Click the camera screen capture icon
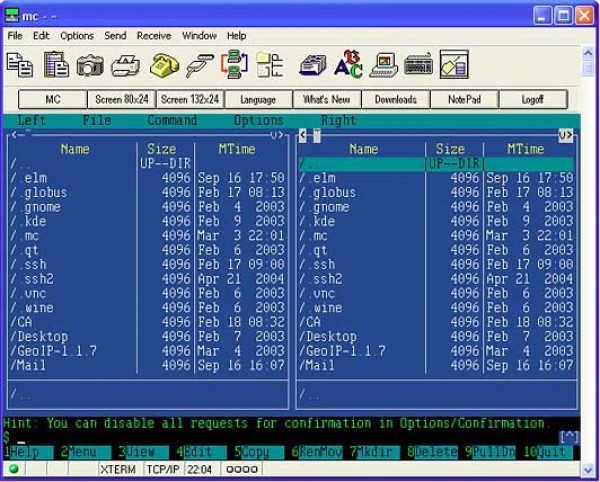The width and height of the screenshot is (600, 482). pyautogui.click(x=90, y=65)
